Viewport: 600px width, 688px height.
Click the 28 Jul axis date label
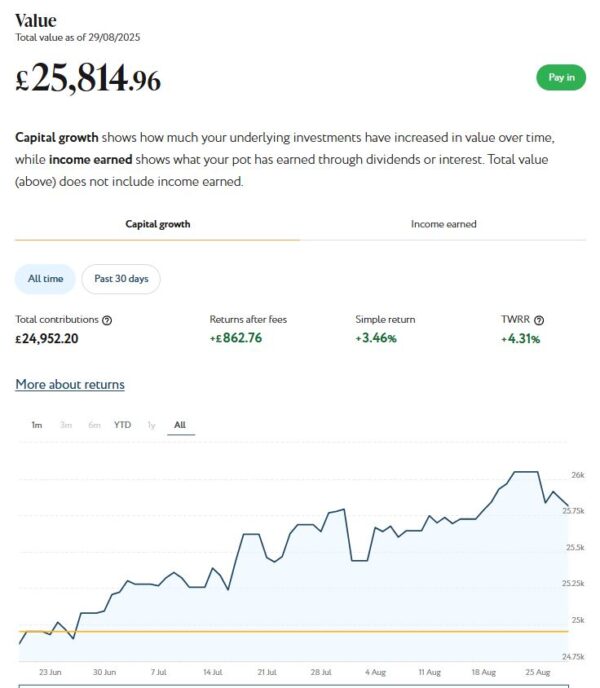click(321, 672)
